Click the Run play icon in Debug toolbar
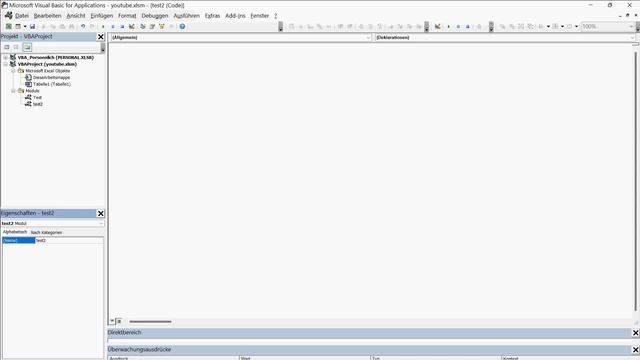The height and width of the screenshot is (360, 640). 448,27
